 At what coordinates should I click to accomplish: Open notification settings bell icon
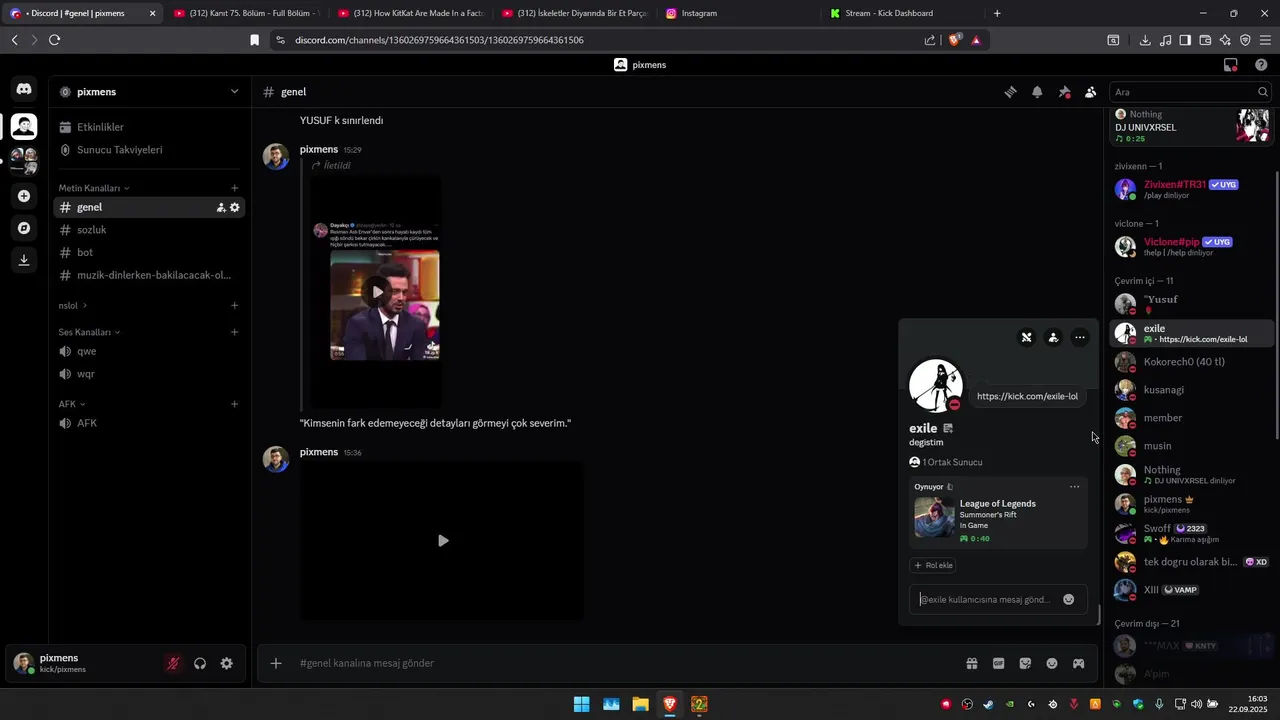[x=1037, y=92]
